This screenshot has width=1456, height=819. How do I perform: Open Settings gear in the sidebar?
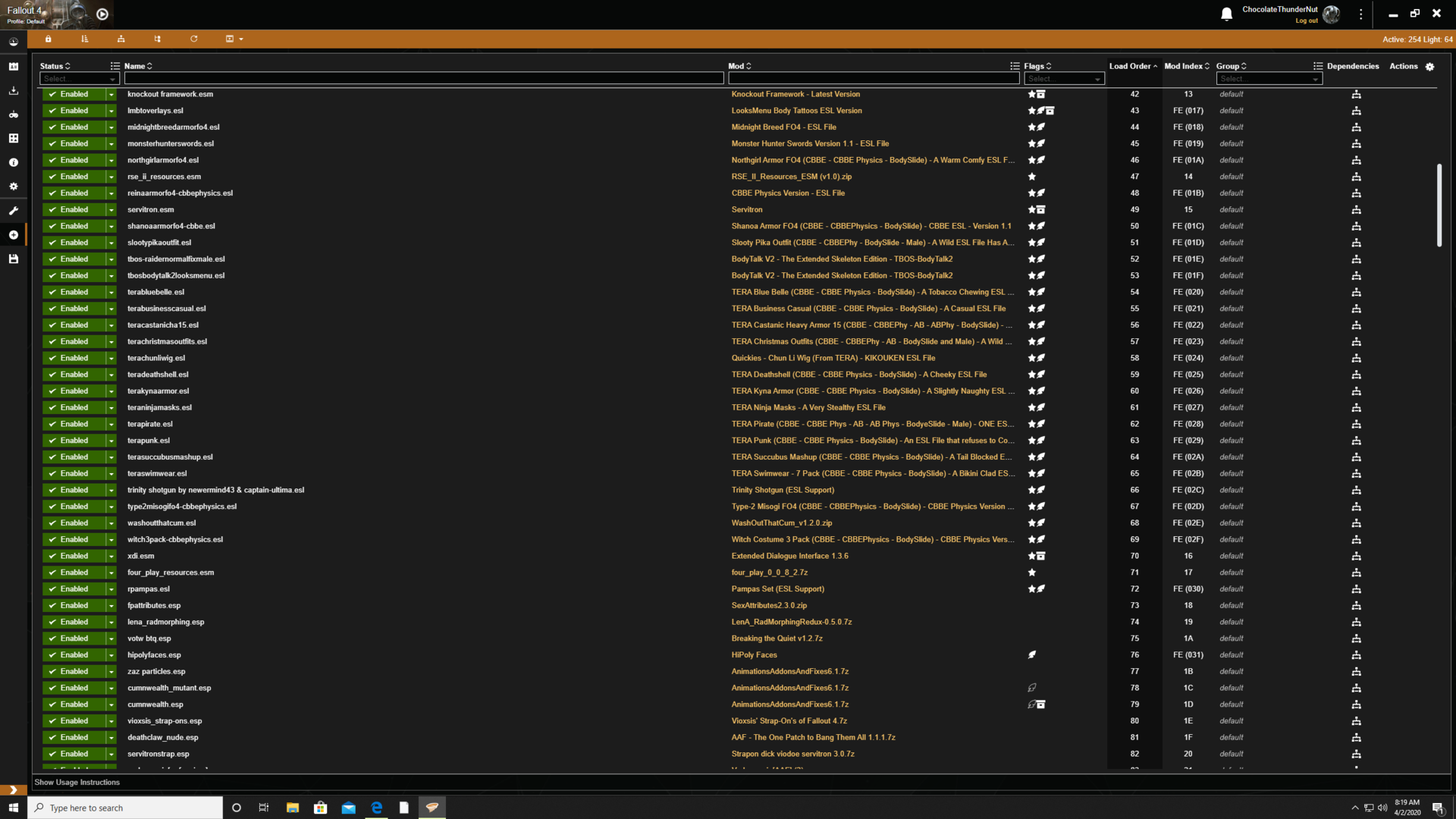pos(13,187)
